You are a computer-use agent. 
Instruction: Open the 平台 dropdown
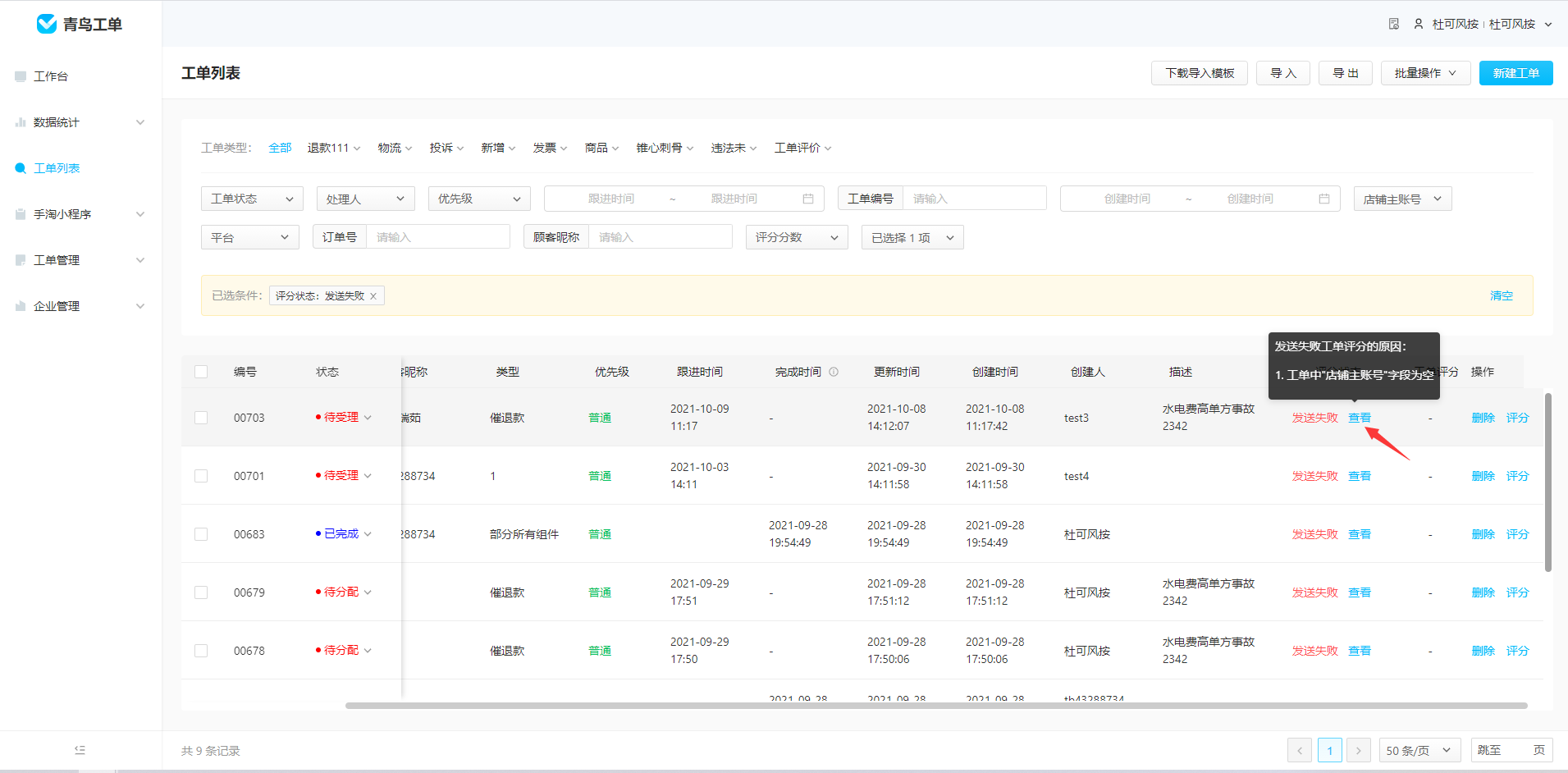click(250, 237)
